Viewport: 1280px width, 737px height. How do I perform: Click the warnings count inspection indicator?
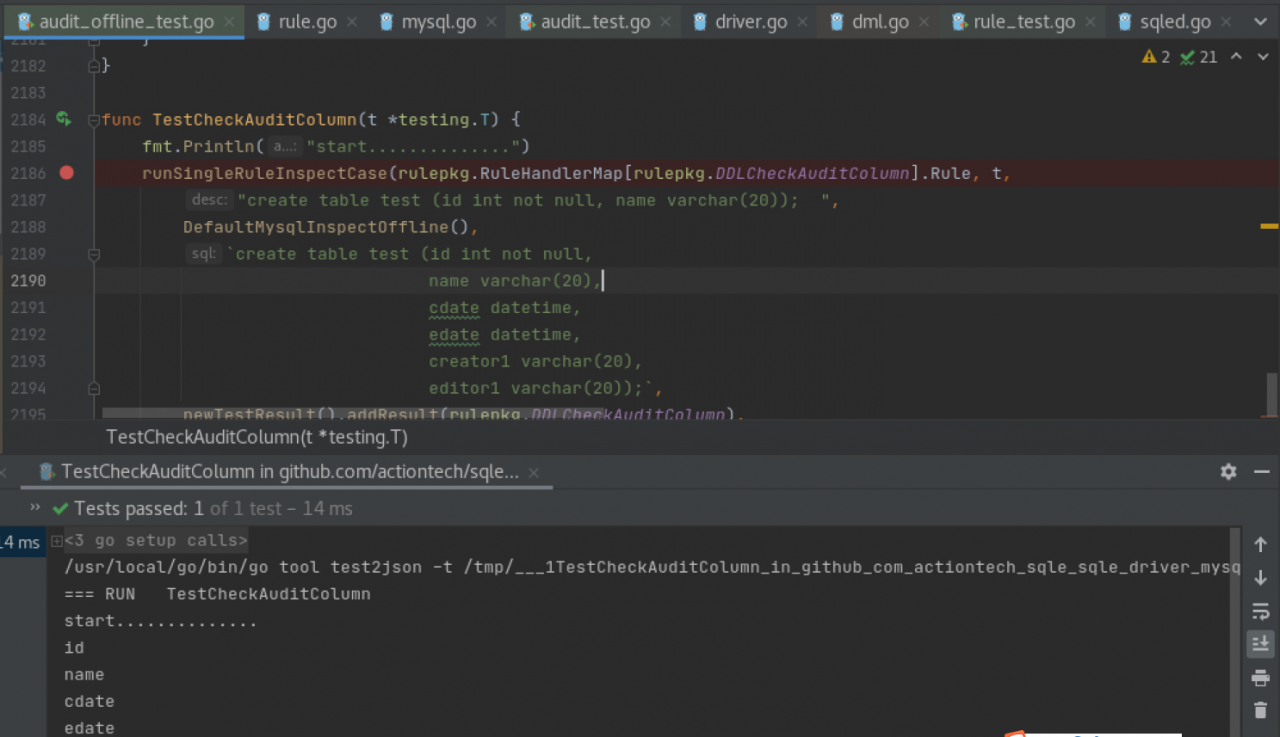pyautogui.click(x=1155, y=57)
